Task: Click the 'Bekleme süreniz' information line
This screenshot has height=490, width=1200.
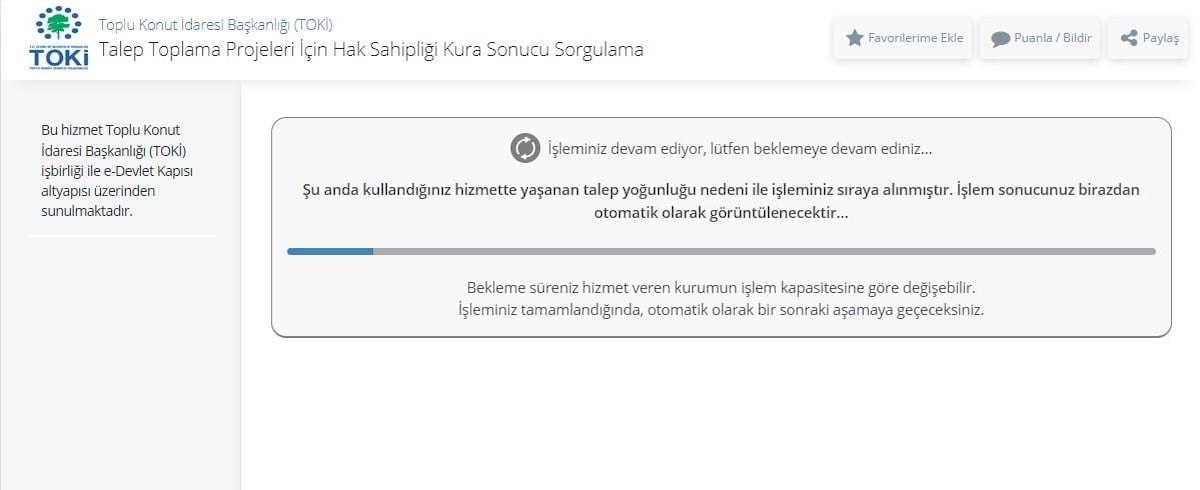Action: [x=720, y=288]
